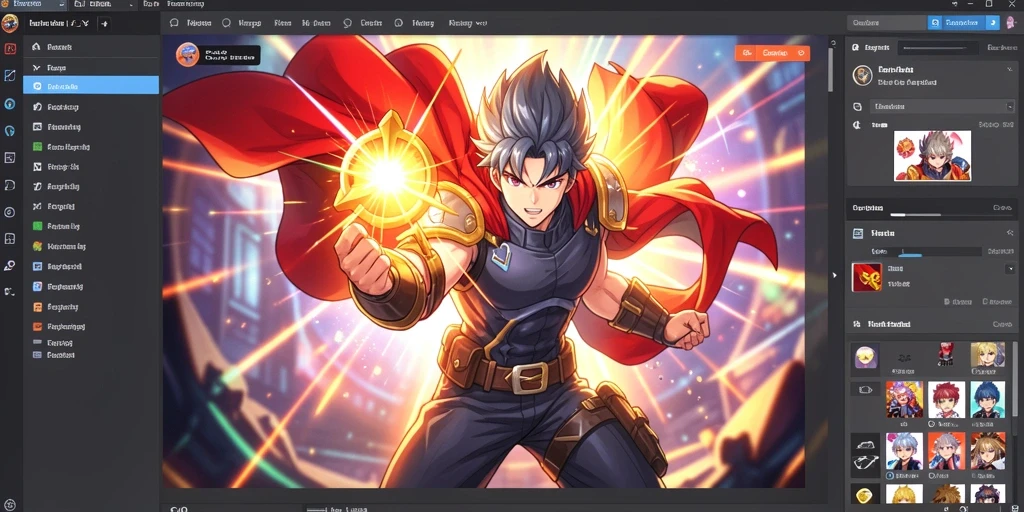The height and width of the screenshot is (512, 1024).
Task: Toggle the speech-bubble circle option in canvas toolbar
Action: (347, 23)
